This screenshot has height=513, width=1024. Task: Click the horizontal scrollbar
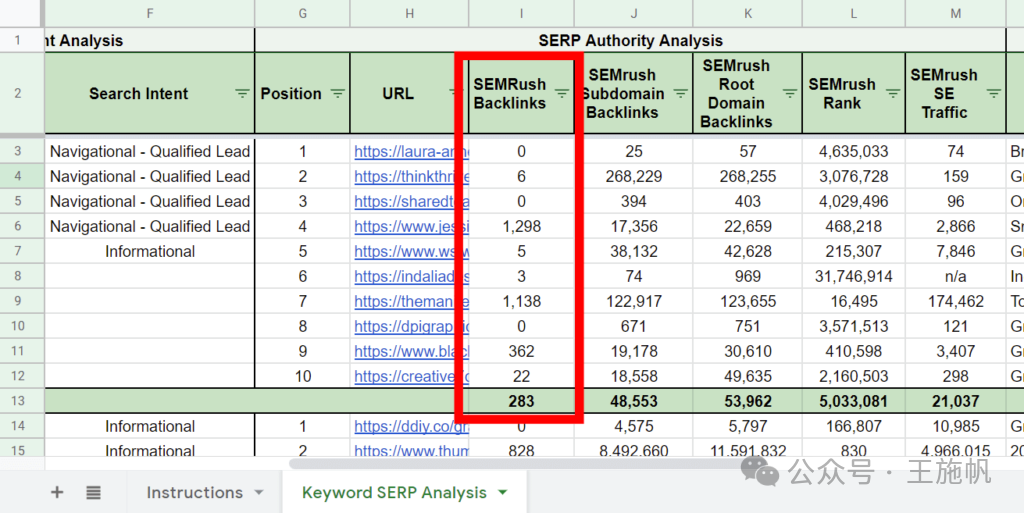pos(522,463)
